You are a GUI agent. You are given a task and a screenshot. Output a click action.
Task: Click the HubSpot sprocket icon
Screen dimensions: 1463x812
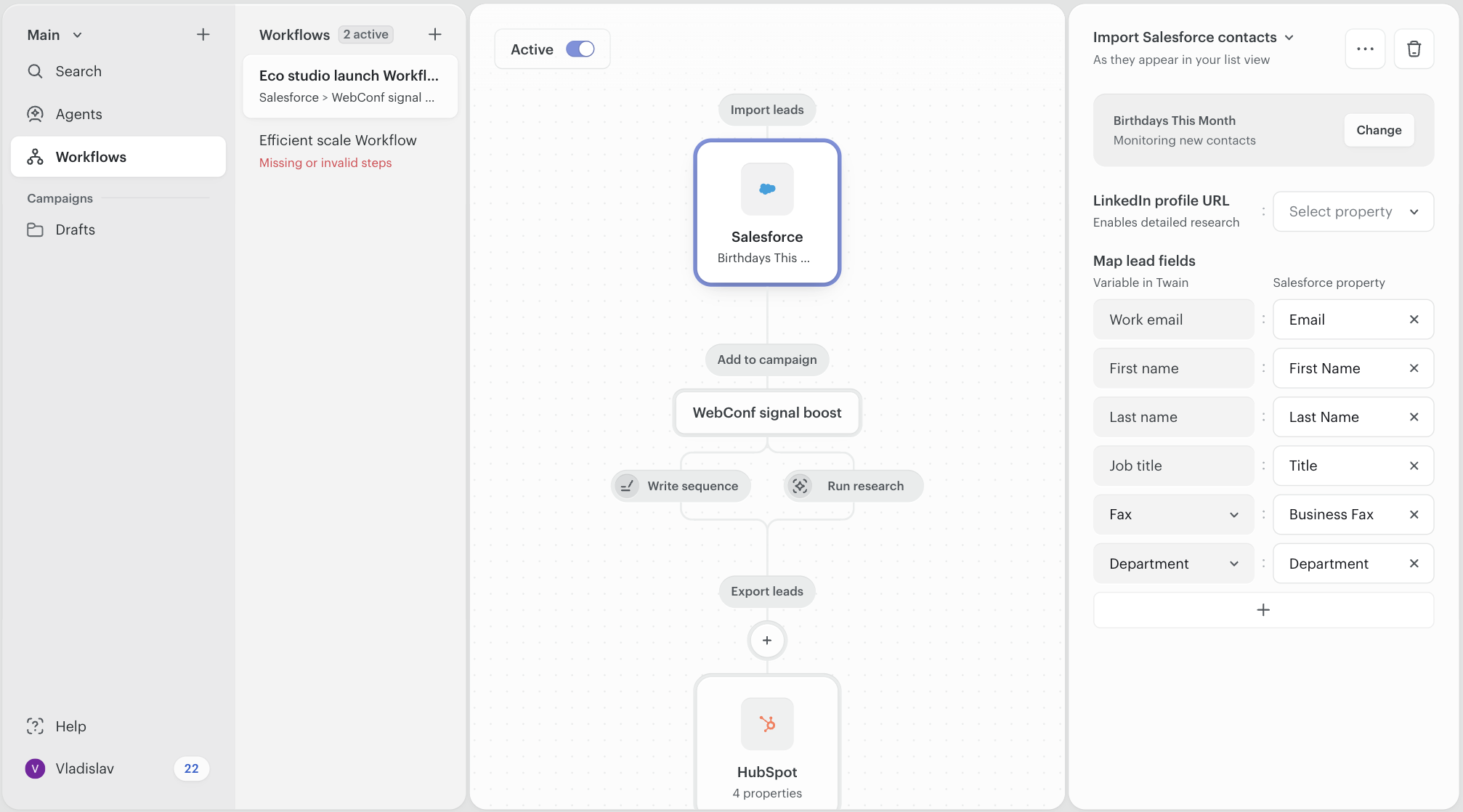767,724
